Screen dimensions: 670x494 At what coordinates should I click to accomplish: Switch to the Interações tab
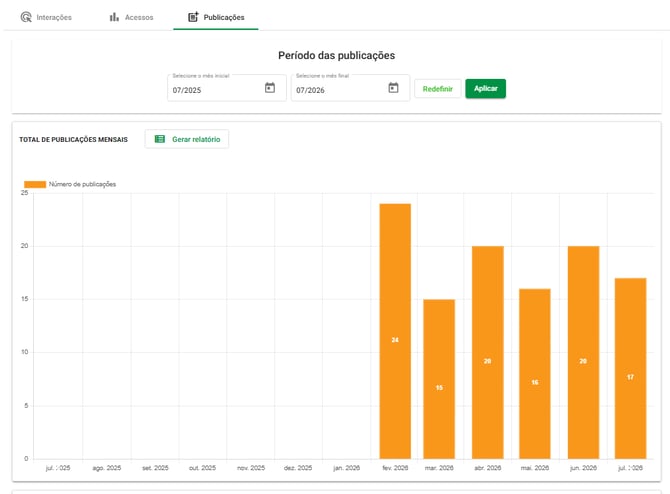point(46,17)
